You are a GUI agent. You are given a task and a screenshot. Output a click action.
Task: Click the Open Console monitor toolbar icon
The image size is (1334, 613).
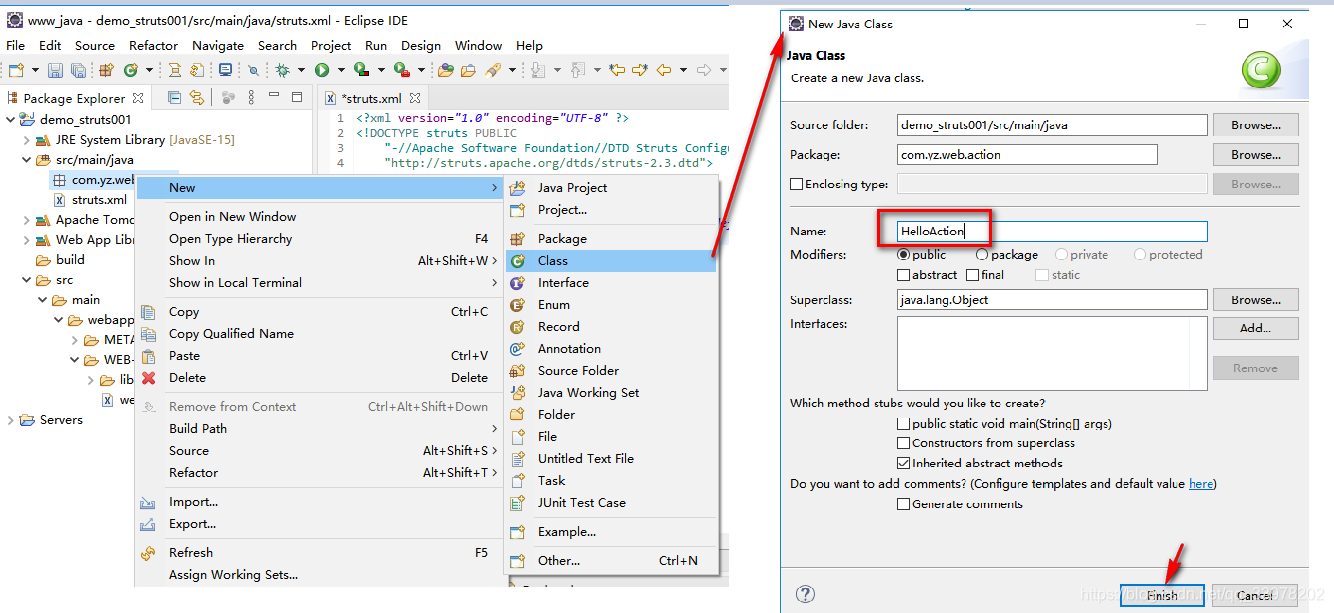click(x=225, y=70)
